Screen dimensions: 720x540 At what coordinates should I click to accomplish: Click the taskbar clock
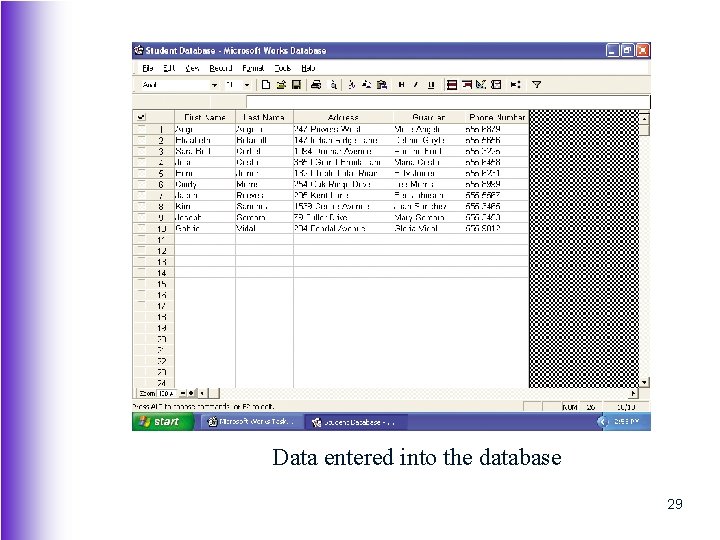point(626,422)
